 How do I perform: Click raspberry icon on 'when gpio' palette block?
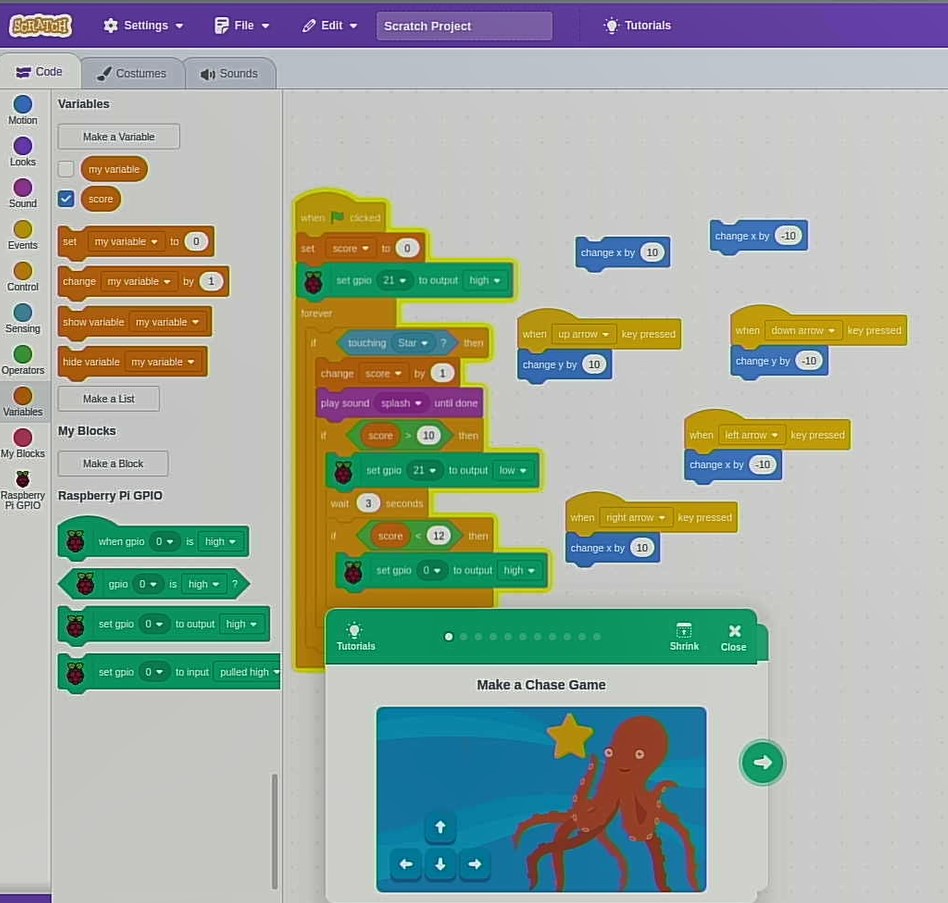pos(76,541)
